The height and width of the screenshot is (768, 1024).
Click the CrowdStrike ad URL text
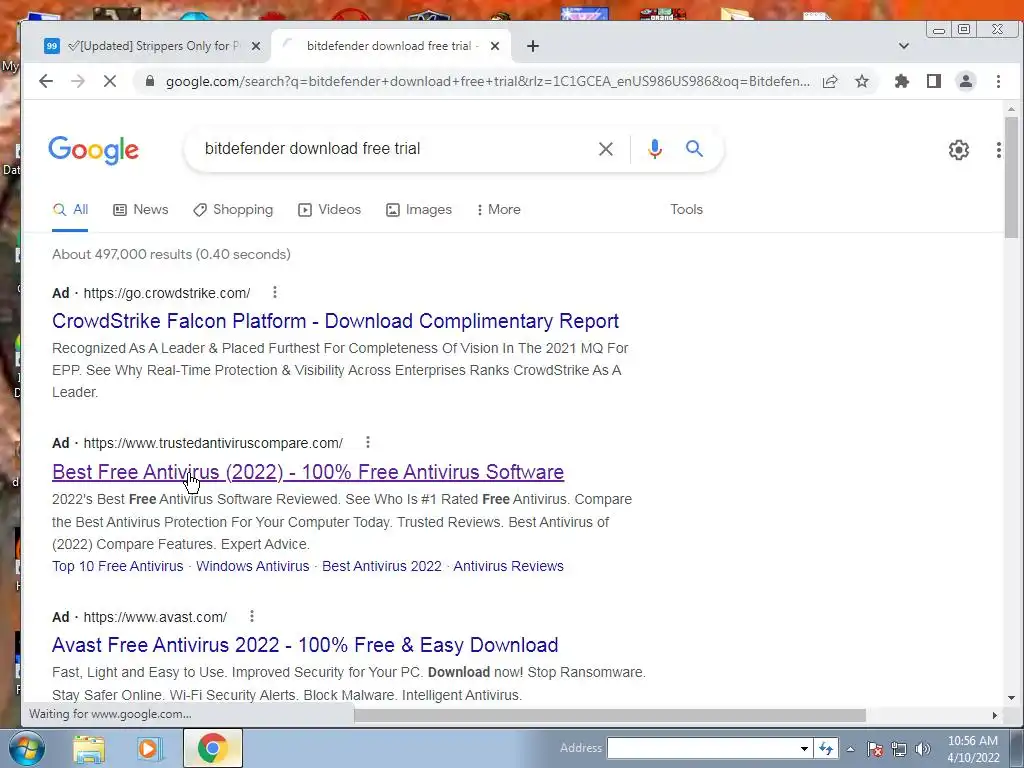point(167,293)
